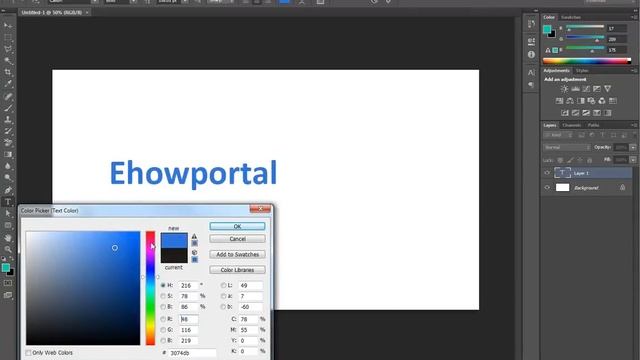The height and width of the screenshot is (360, 640).
Task: Click Cancel in the Color Picker
Action: pos(237,239)
